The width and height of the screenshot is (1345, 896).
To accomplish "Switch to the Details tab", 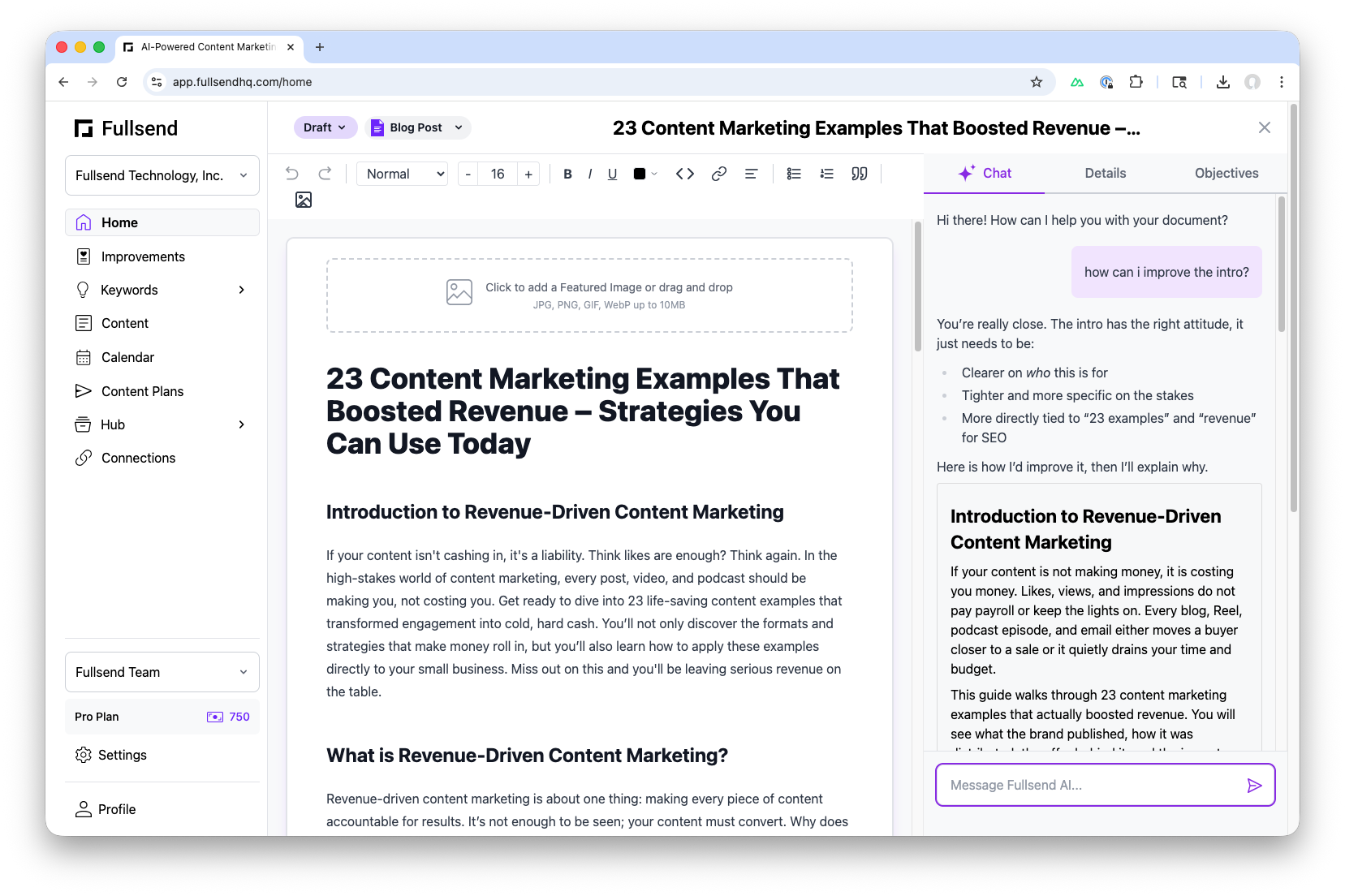I will (x=1105, y=173).
